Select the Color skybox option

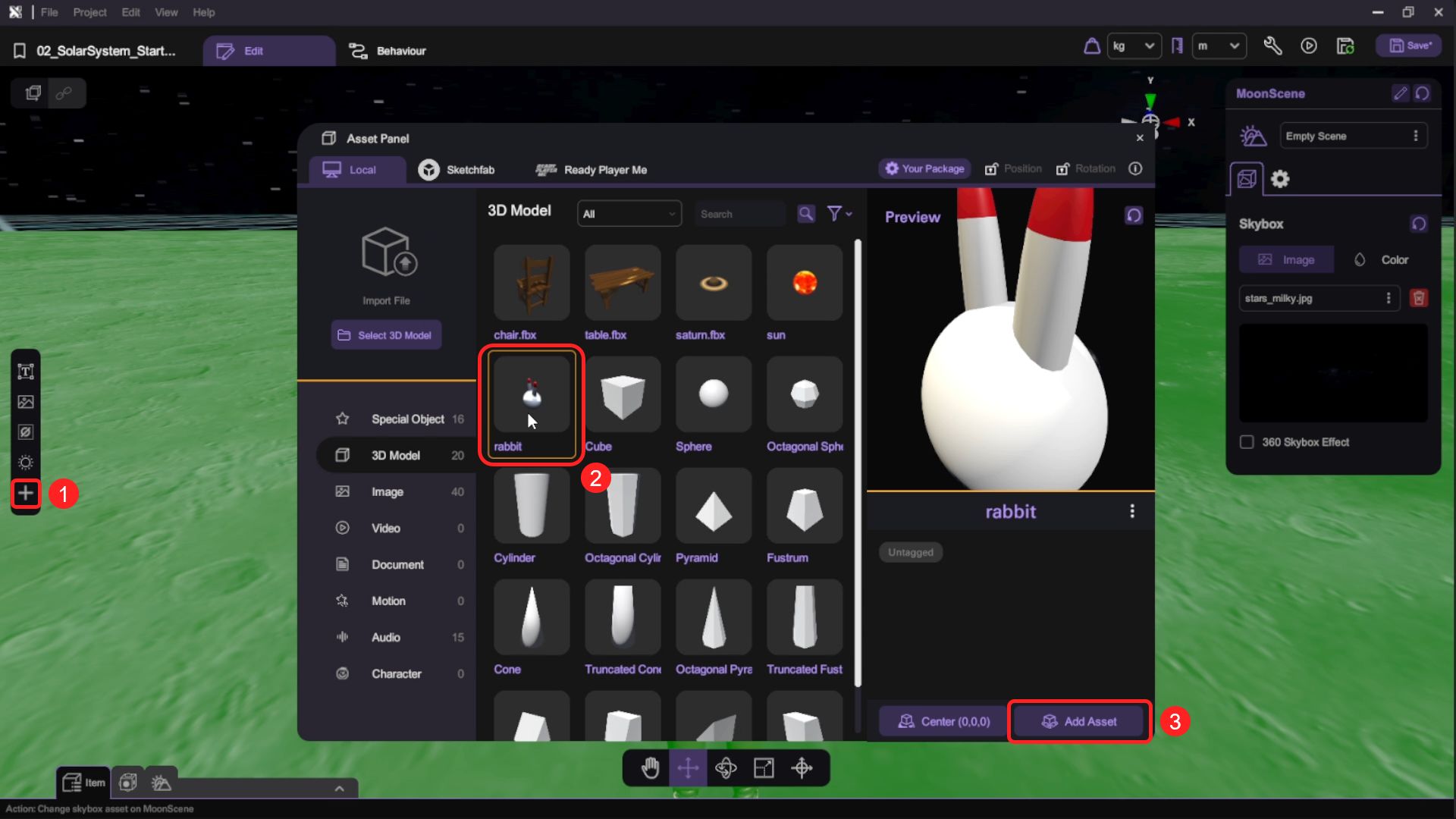coord(1382,260)
